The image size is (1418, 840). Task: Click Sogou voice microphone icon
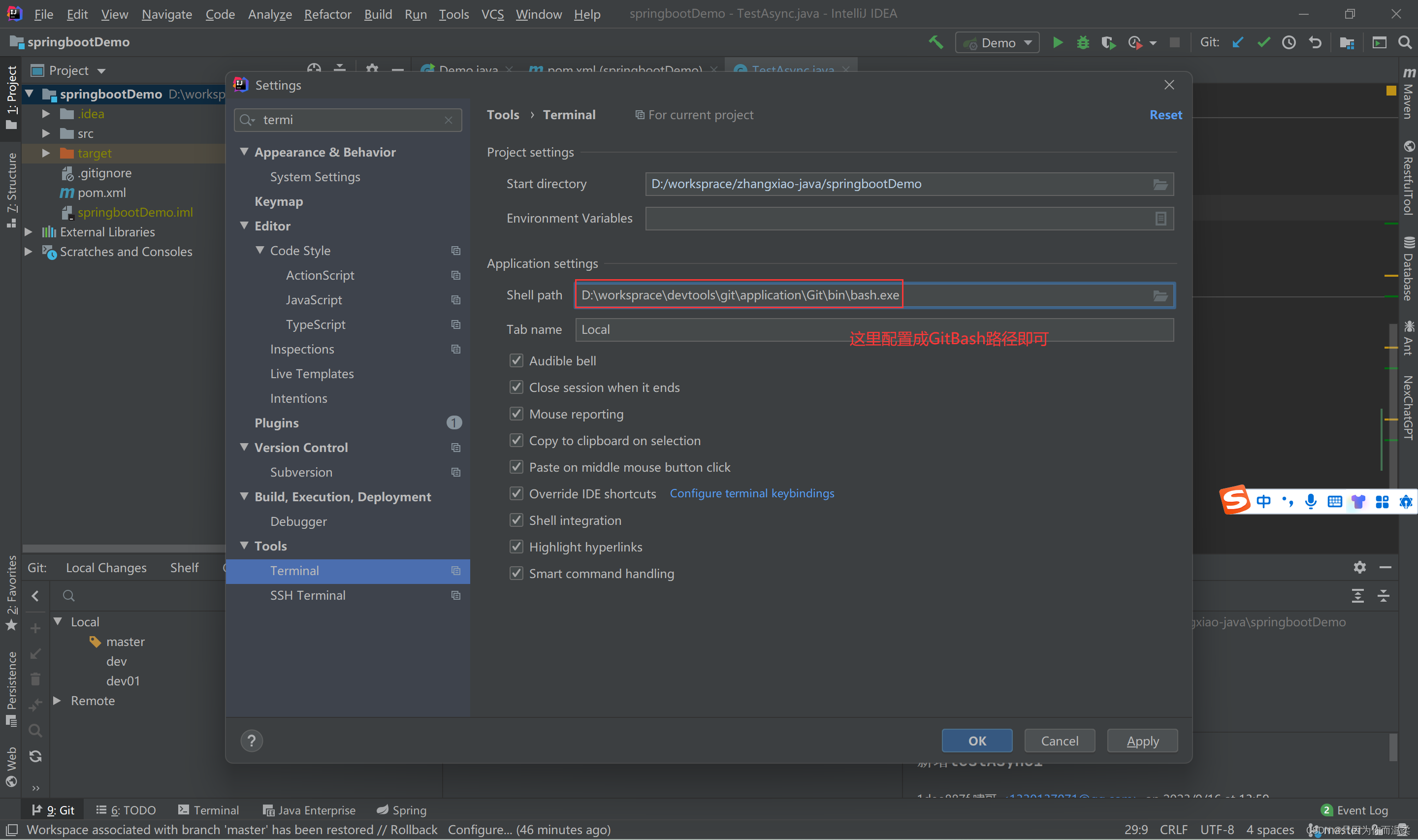1311,502
